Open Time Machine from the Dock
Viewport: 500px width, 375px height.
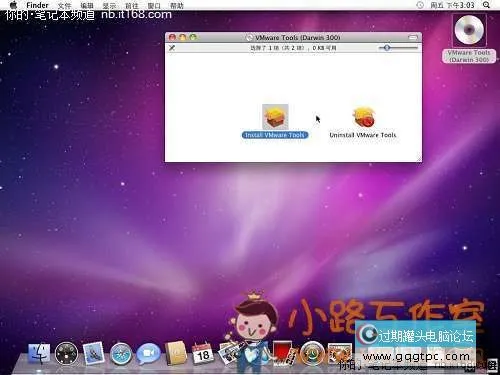click(x=312, y=353)
